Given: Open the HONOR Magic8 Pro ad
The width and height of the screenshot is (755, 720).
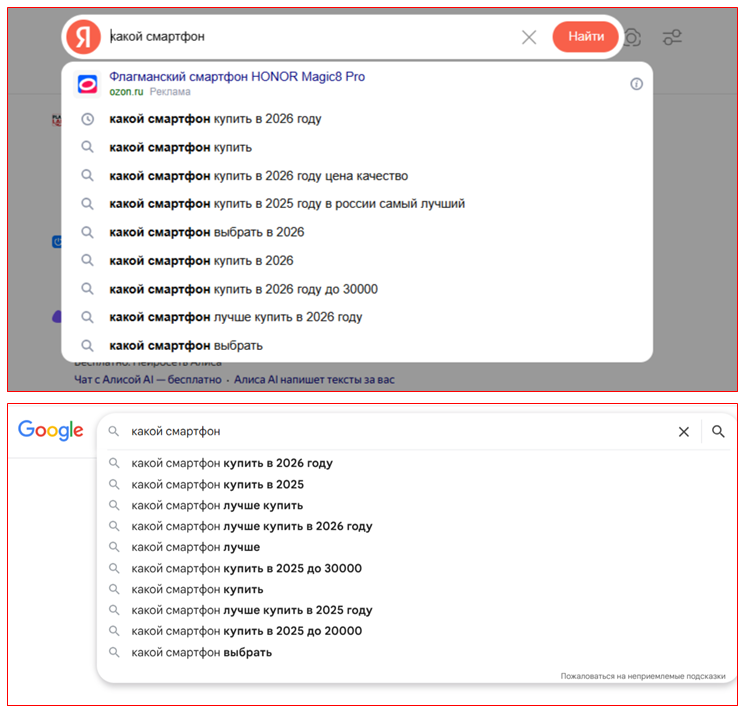Looking at the screenshot, I should (237, 77).
